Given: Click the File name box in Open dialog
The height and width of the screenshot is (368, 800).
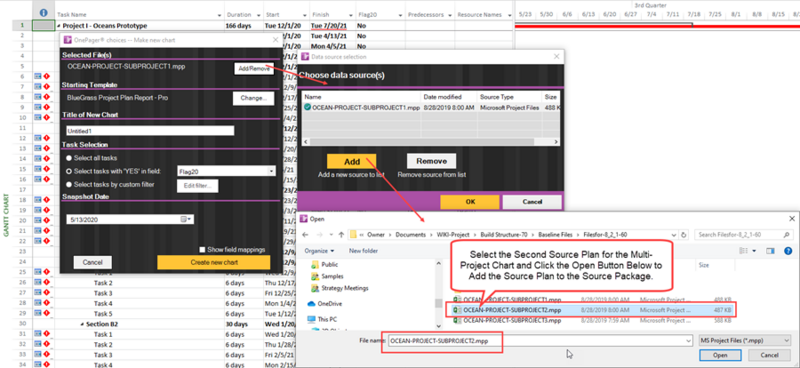Looking at the screenshot, I should [541, 340].
